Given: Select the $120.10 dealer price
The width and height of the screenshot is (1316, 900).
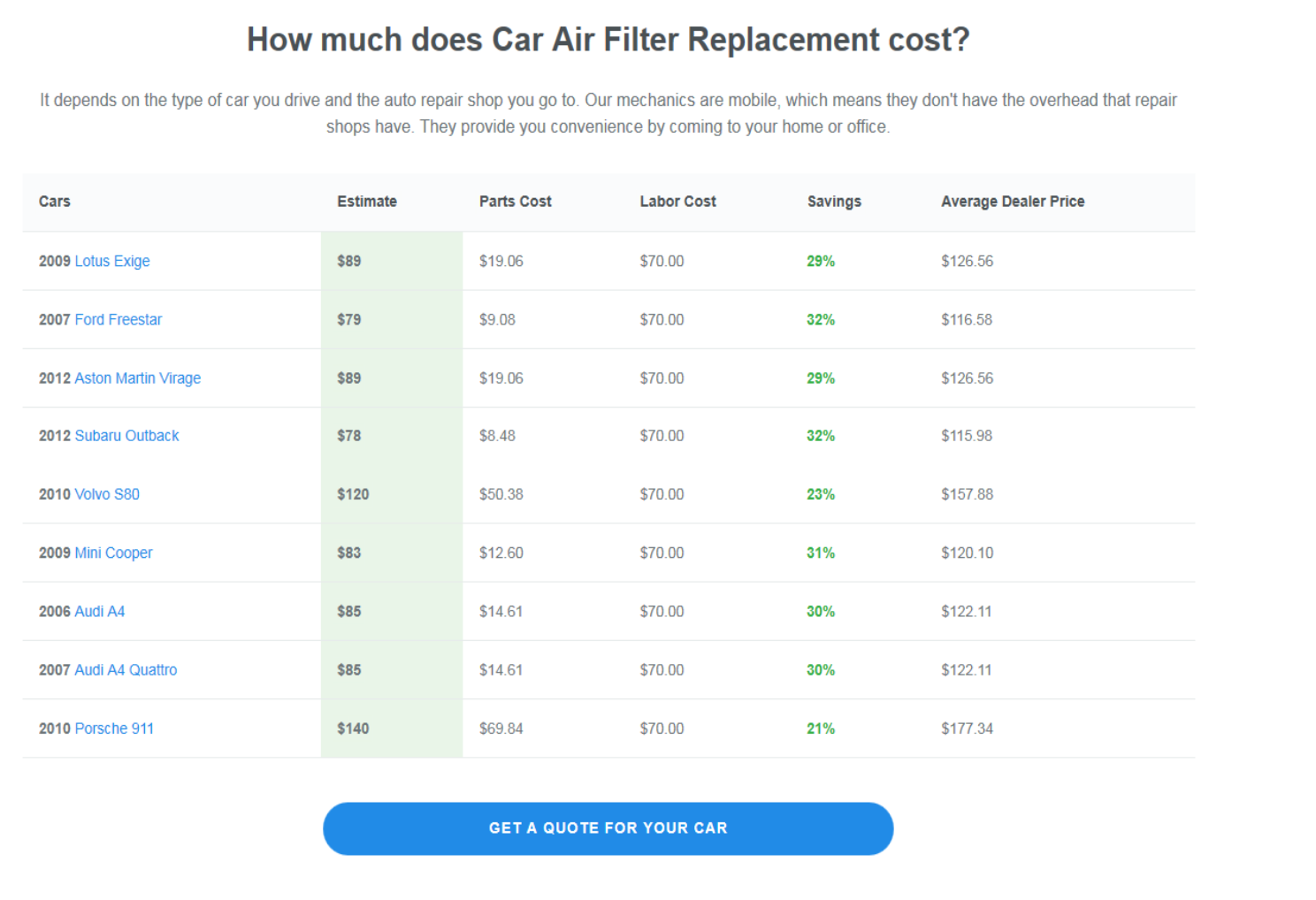Looking at the screenshot, I should pyautogui.click(x=968, y=553).
